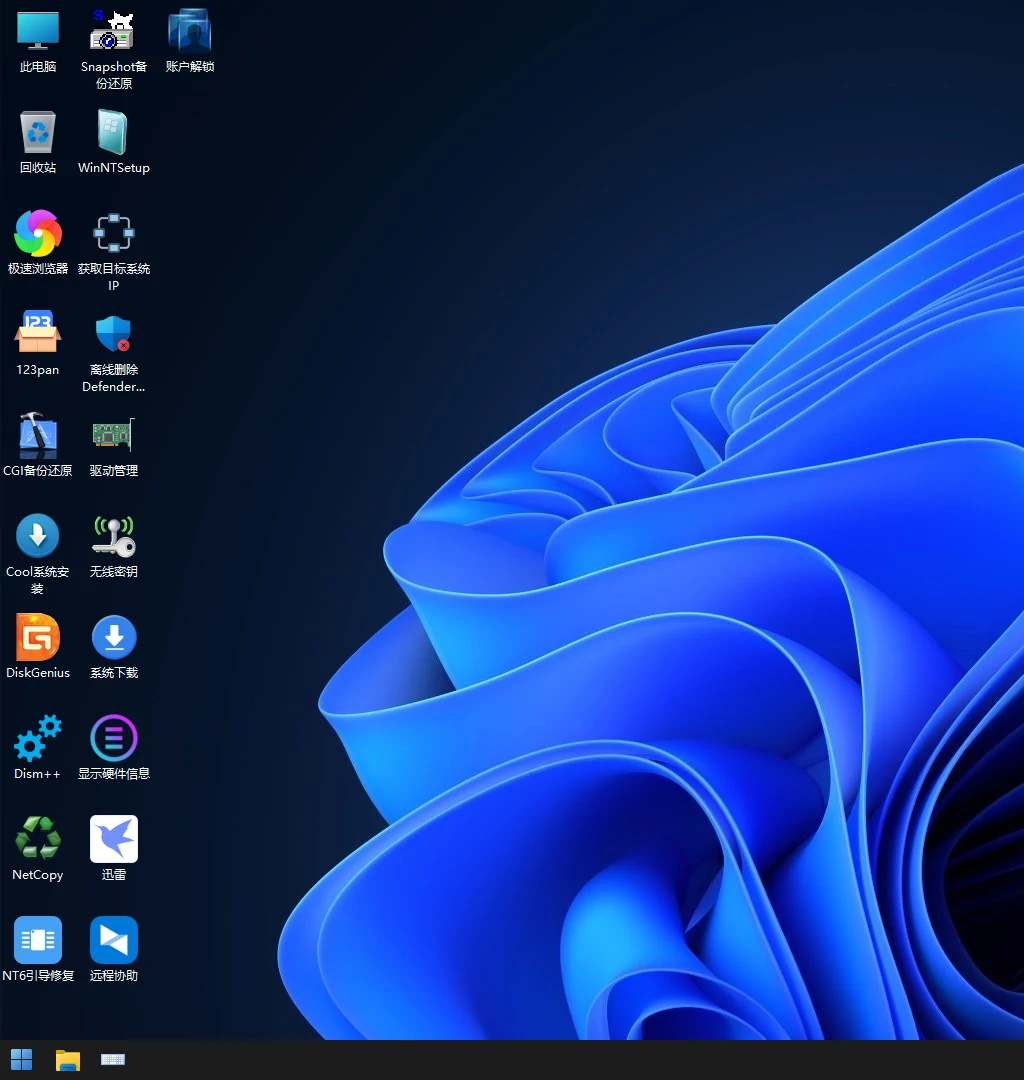Image resolution: width=1024 pixels, height=1080 pixels.
Task: Click the 获取目标系统IP icon
Action: pos(113,234)
